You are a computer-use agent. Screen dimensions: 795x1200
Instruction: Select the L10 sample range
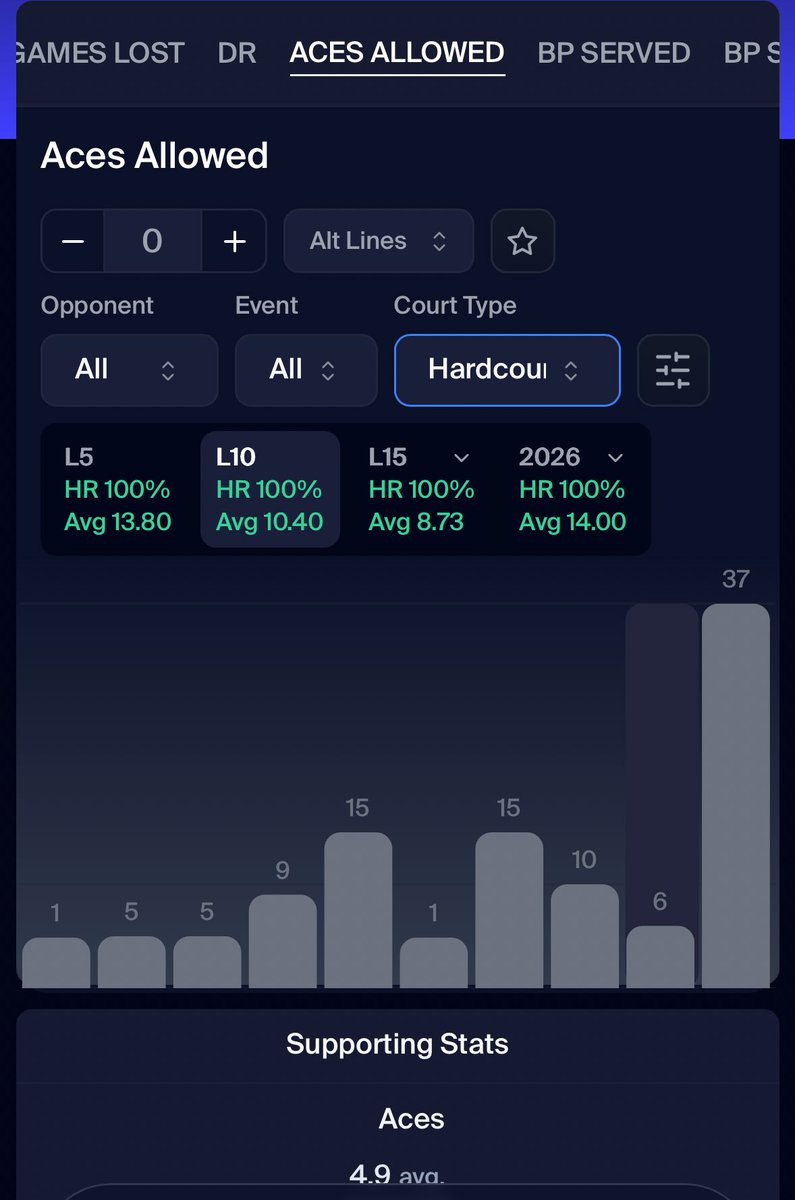tap(270, 489)
